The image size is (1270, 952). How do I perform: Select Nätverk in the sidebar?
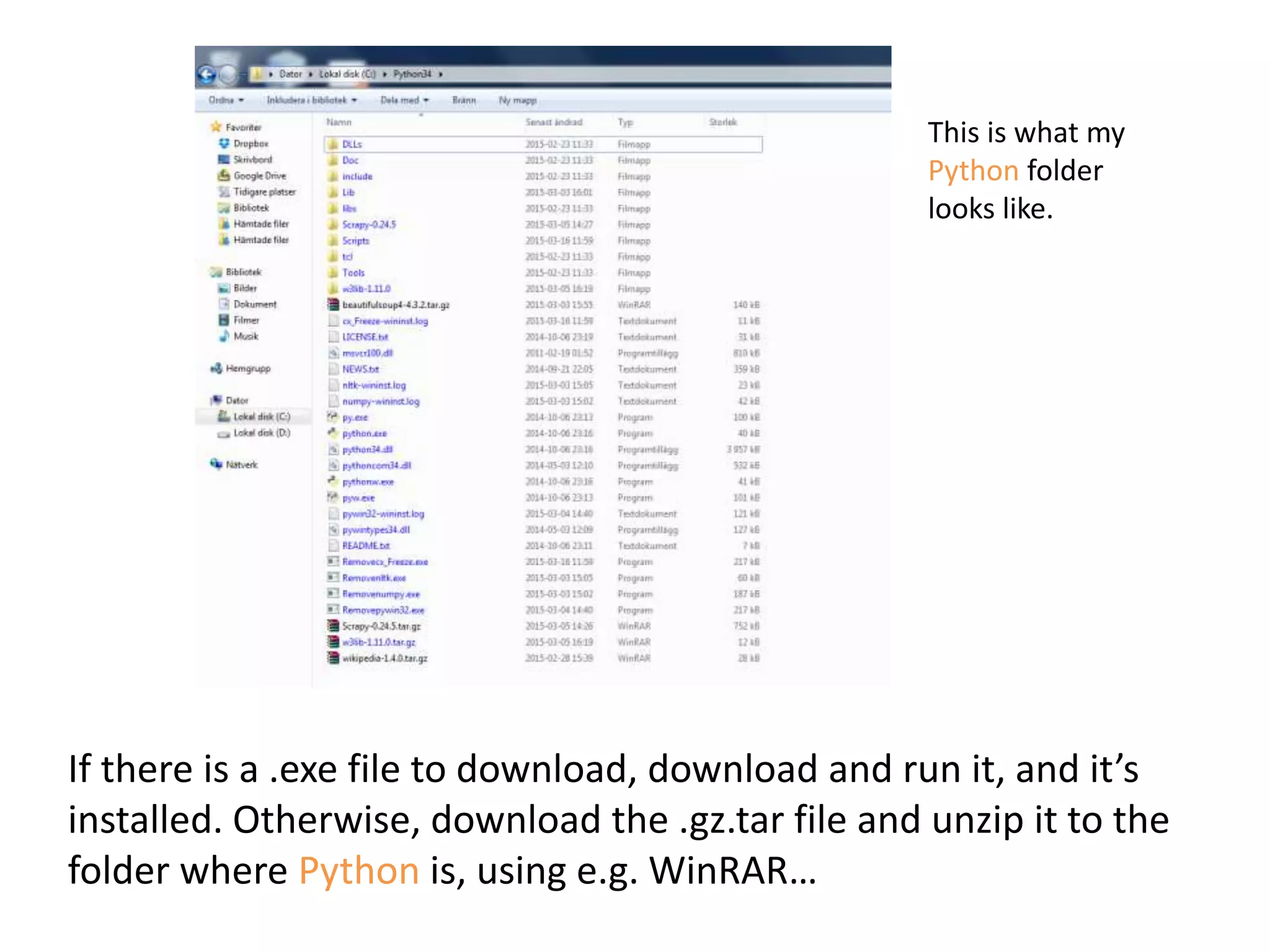(x=234, y=464)
